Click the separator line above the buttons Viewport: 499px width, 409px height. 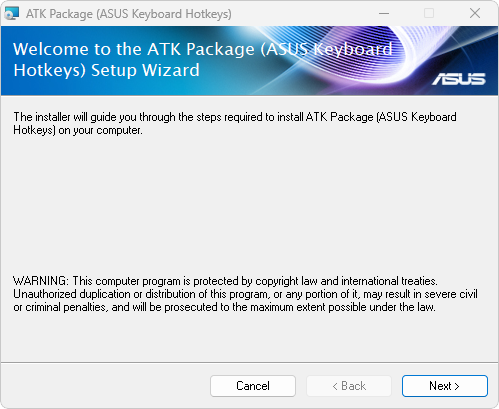point(249,362)
